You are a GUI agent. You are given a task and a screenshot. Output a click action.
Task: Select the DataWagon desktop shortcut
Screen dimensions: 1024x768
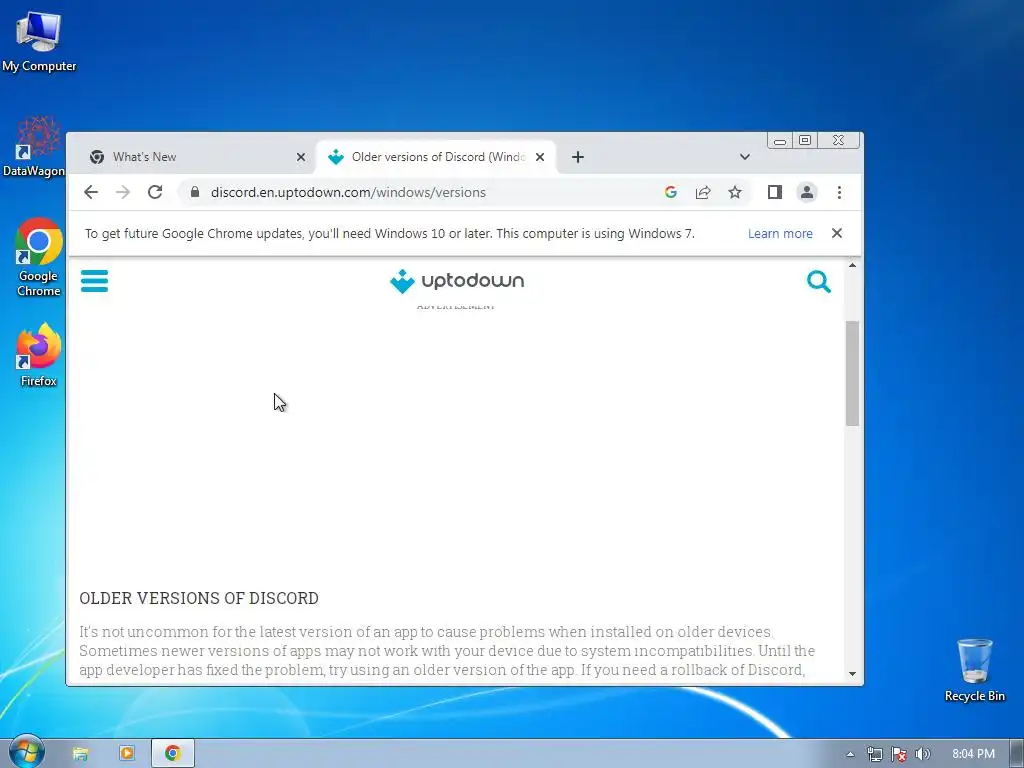[34, 147]
